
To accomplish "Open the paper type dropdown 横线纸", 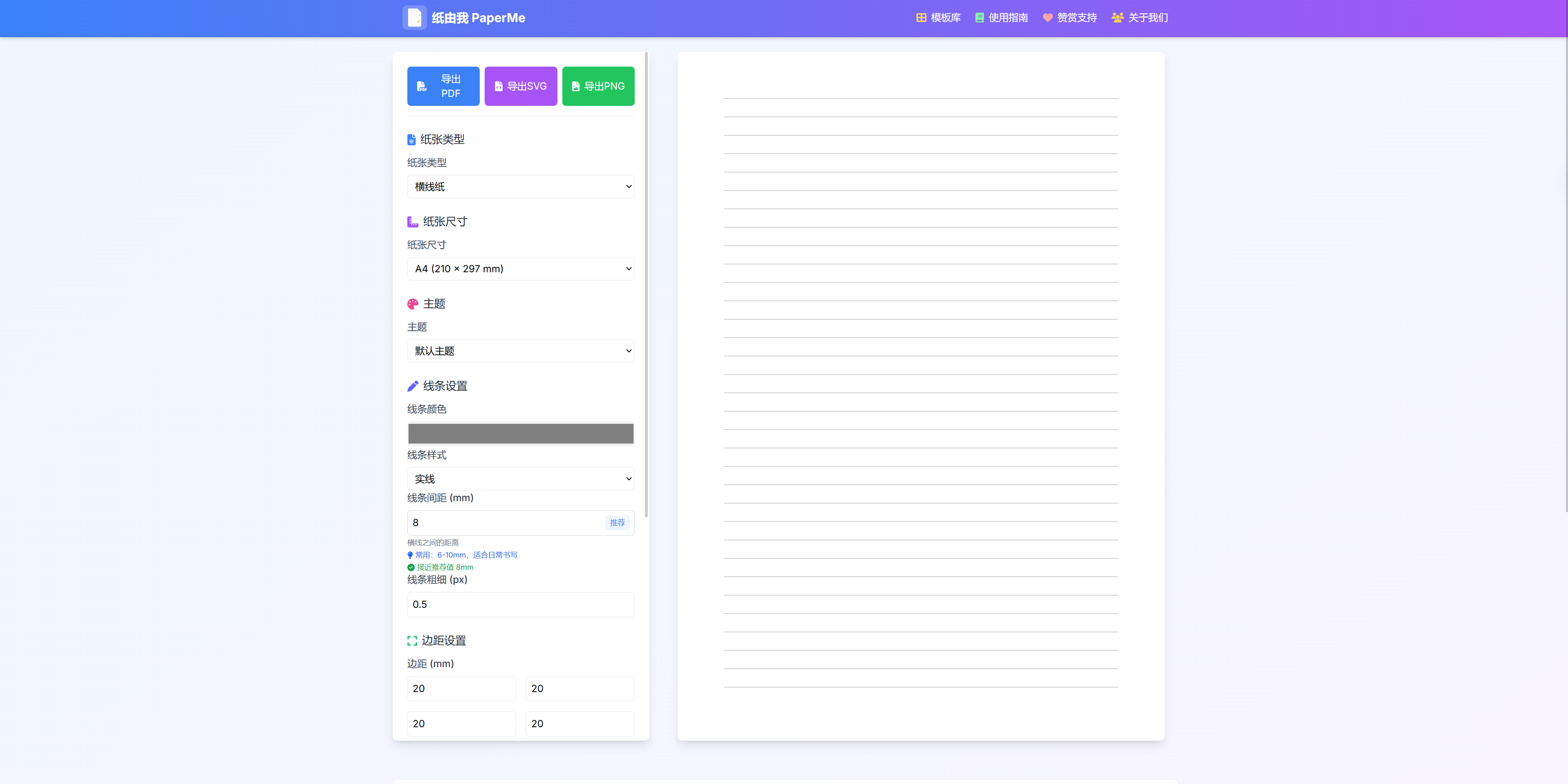I will [521, 187].
